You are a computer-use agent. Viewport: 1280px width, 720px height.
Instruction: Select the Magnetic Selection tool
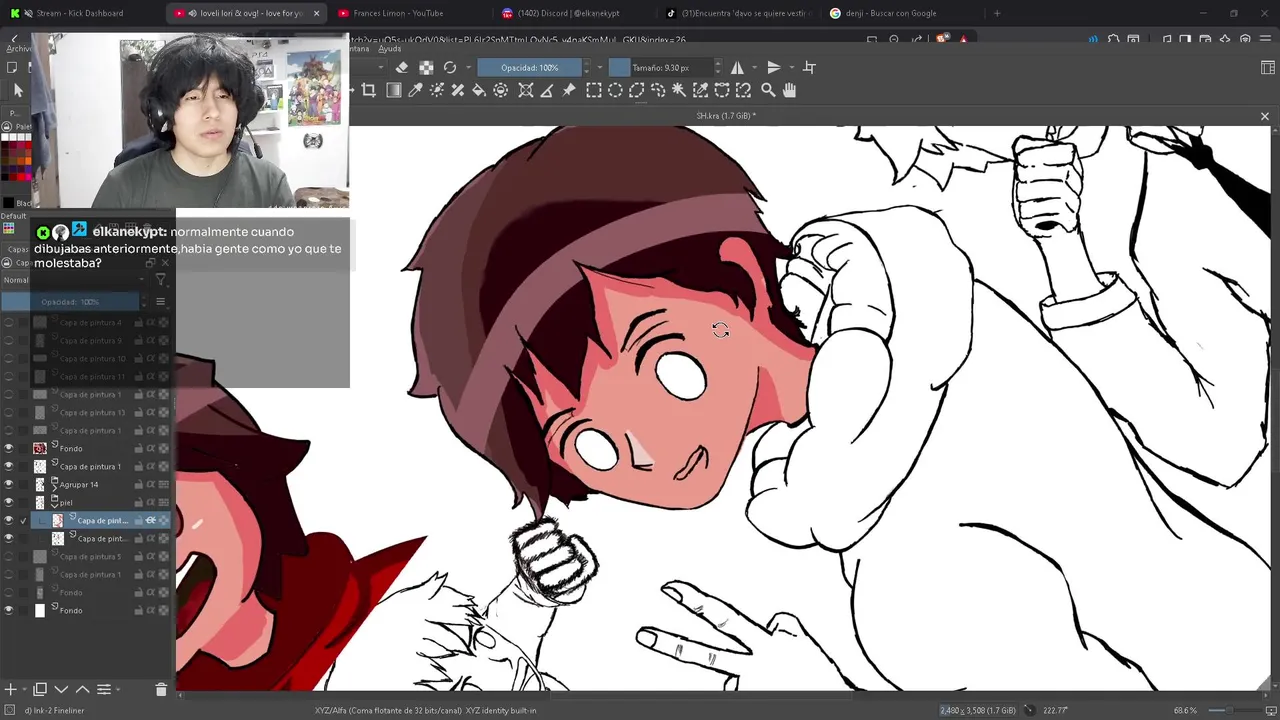pos(743,90)
